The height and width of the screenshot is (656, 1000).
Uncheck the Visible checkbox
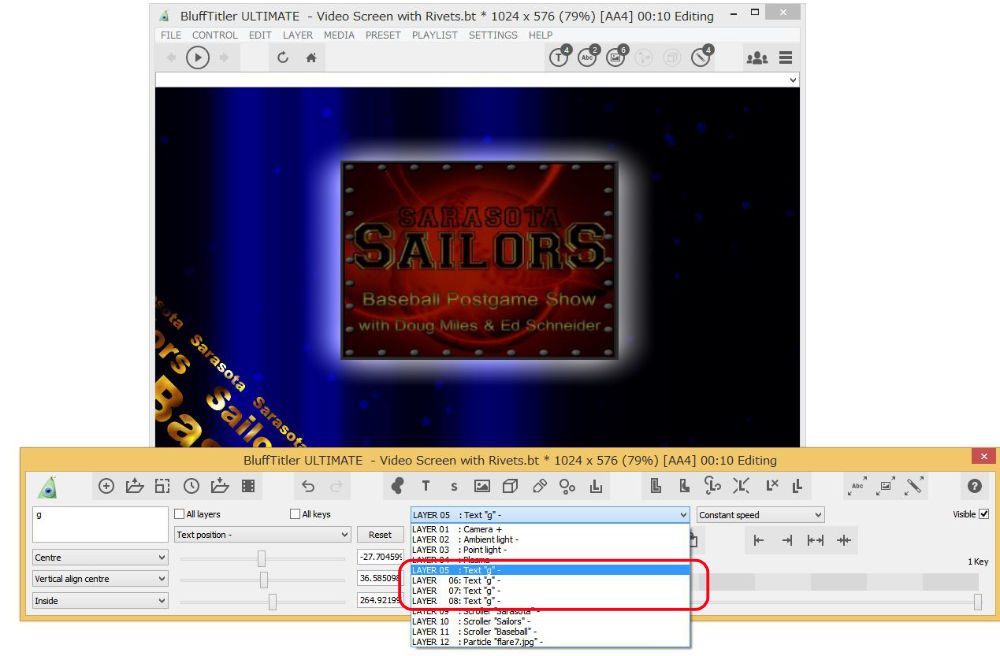(984, 514)
